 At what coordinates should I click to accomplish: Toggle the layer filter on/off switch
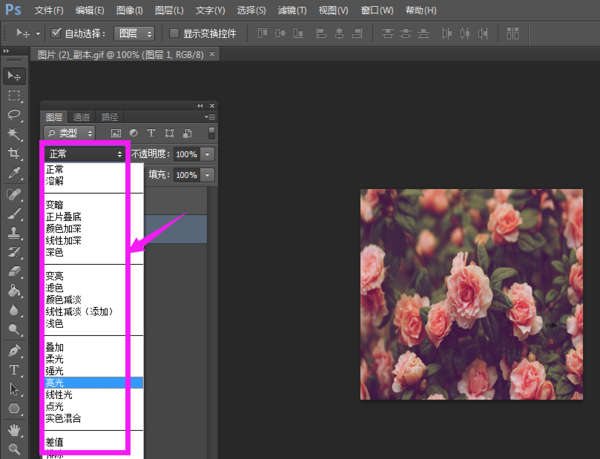click(x=211, y=133)
